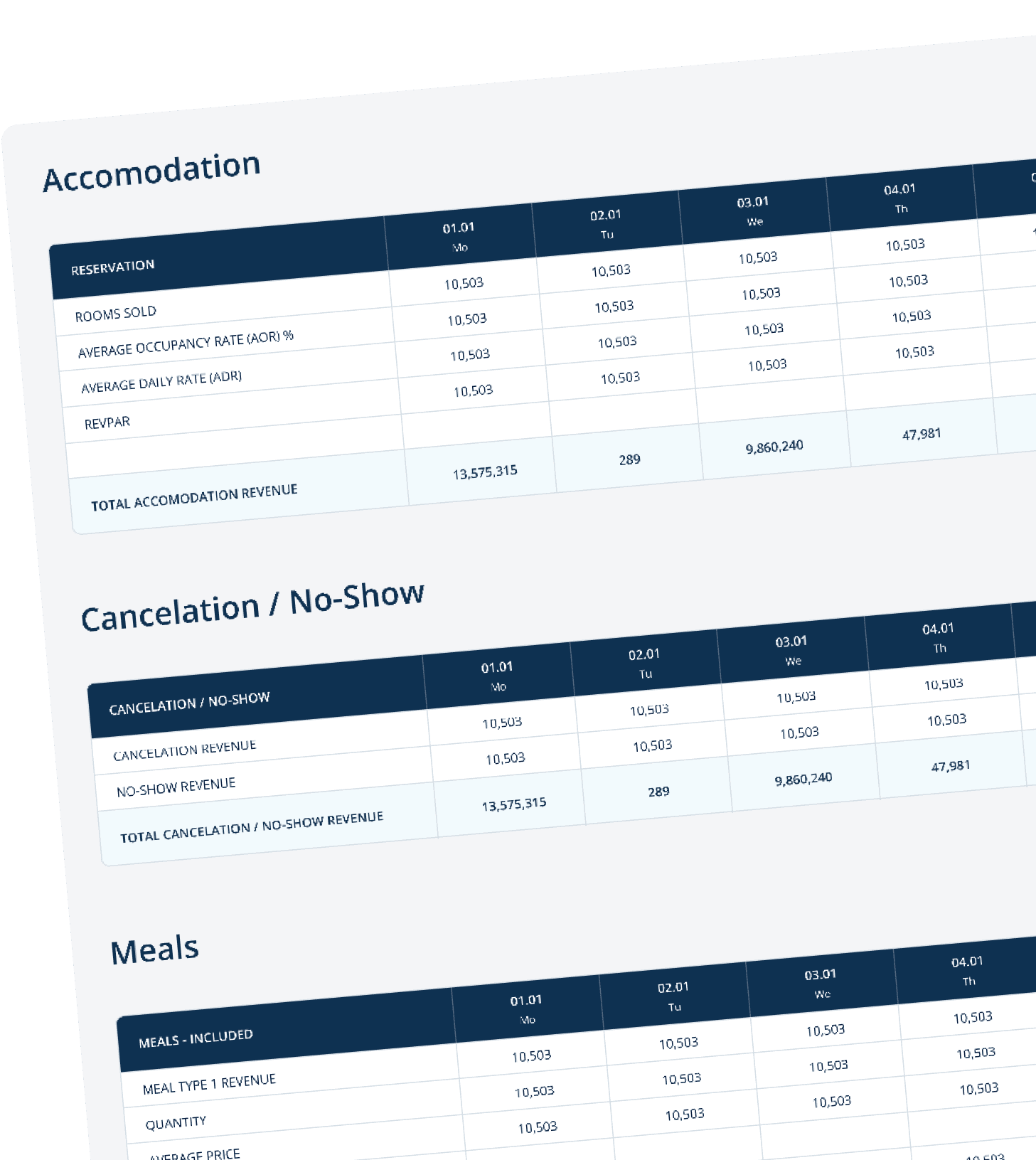This screenshot has height=1160, width=1036.
Task: Click 02.01 Tu column header in Accomodation table
Action: 606,224
